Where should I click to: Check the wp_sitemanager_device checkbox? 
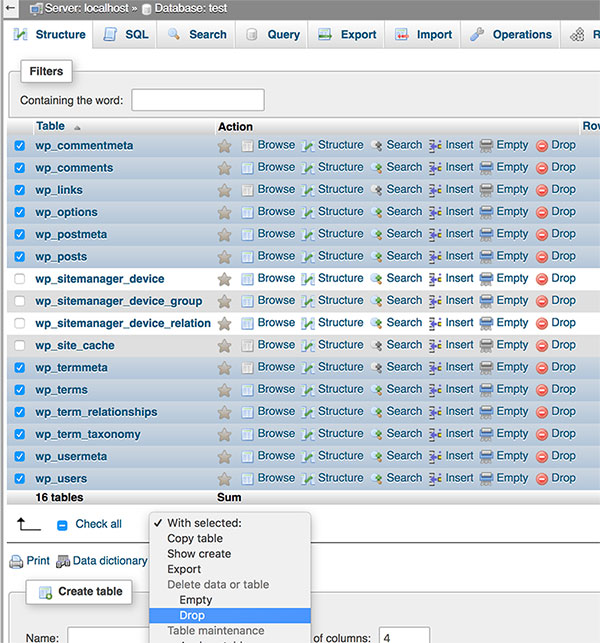[20, 279]
